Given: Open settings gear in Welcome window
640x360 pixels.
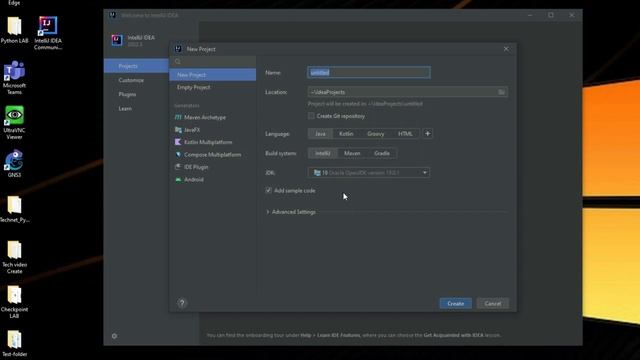Looking at the screenshot, I should point(114,336).
